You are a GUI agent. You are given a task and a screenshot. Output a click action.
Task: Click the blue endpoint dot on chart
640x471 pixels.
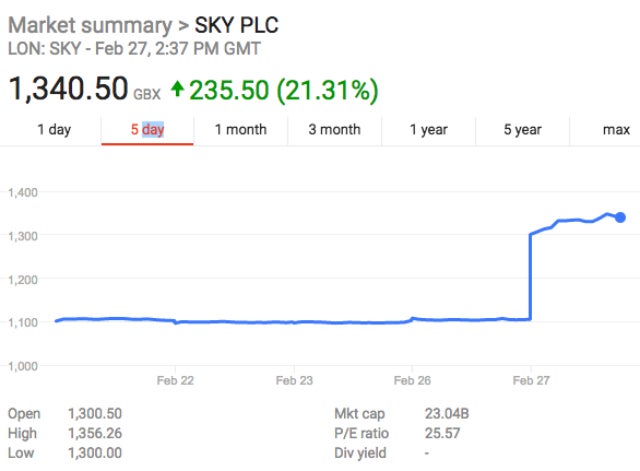620,217
